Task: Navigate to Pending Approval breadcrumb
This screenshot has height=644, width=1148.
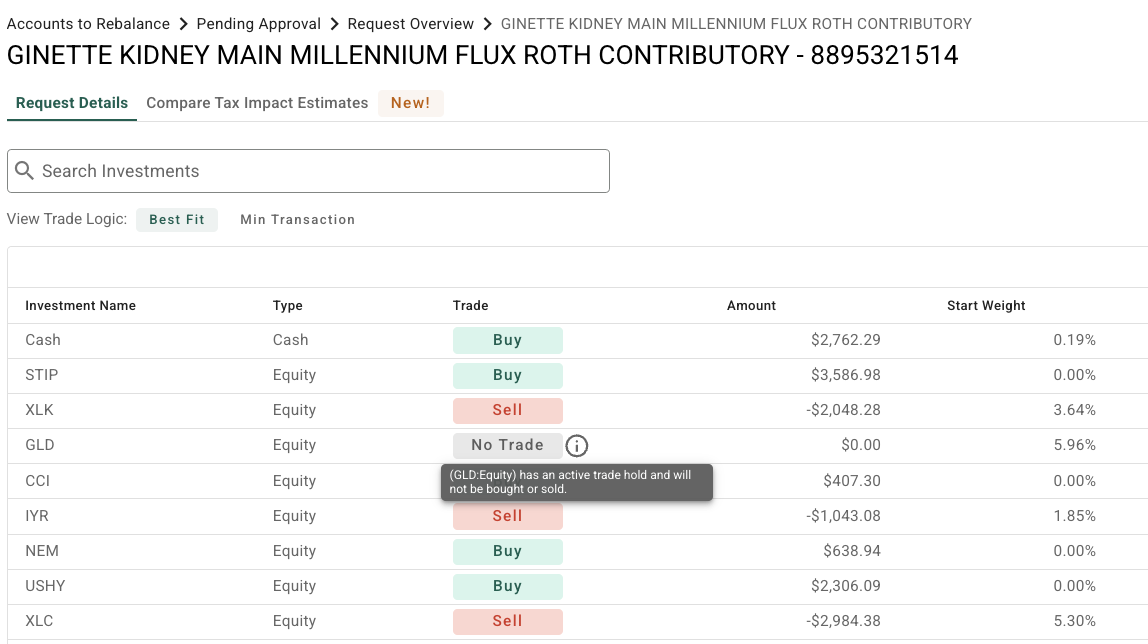Action: (x=259, y=24)
